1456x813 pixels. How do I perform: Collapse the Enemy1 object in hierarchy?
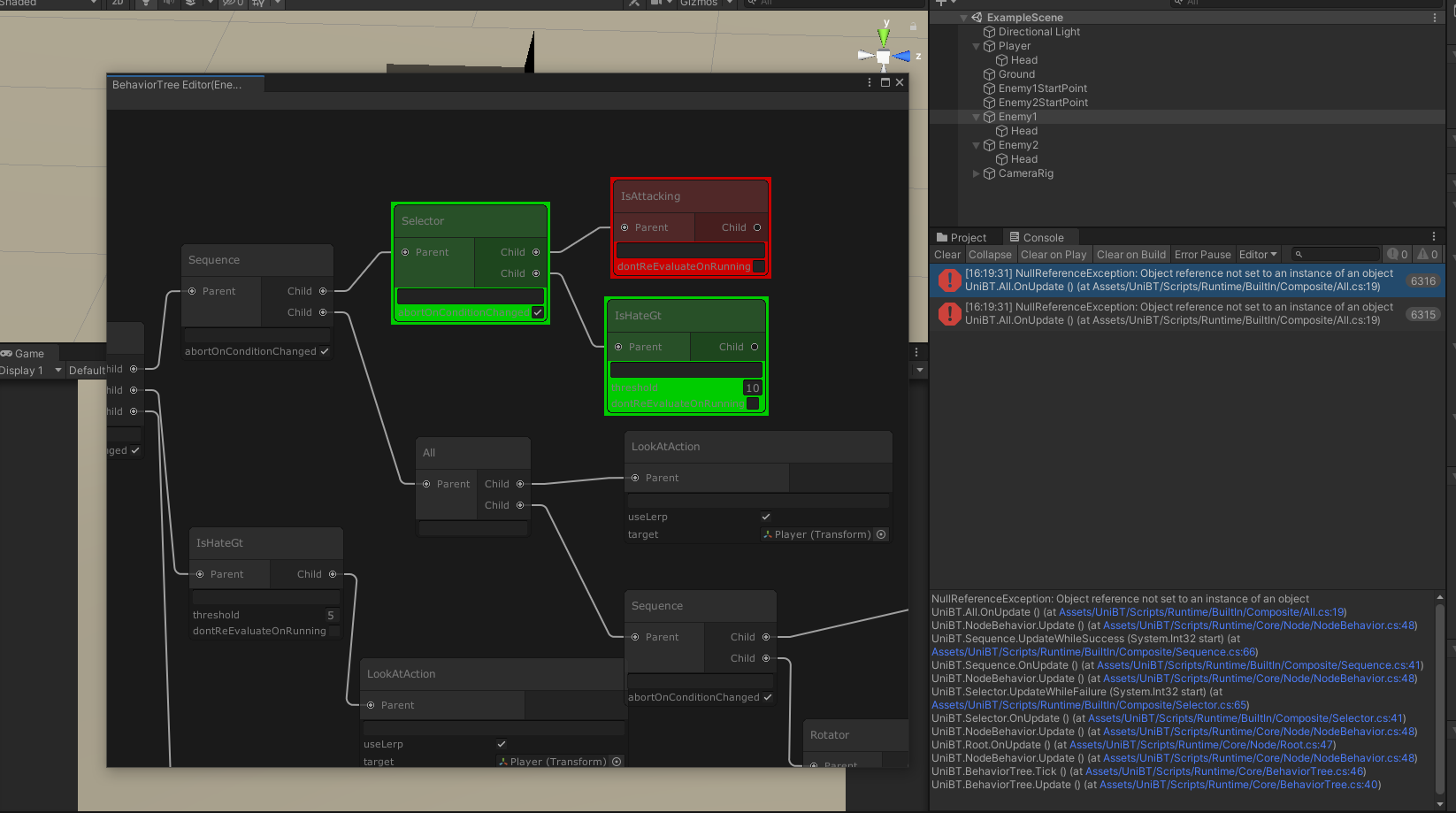[977, 117]
